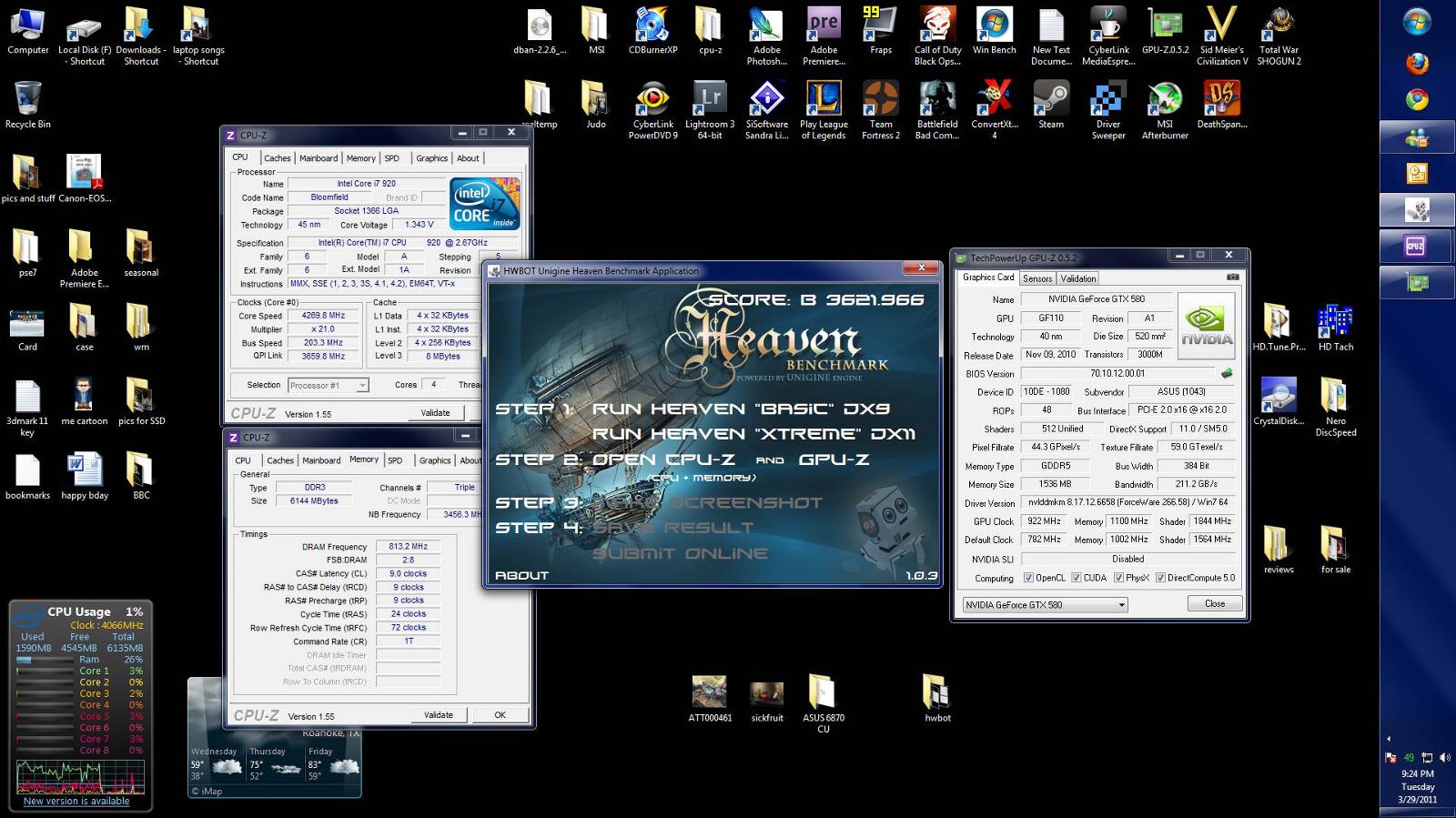This screenshot has width=1456, height=818.
Task: Open Adobe Photoshop desktop shortcut
Action: point(766,36)
